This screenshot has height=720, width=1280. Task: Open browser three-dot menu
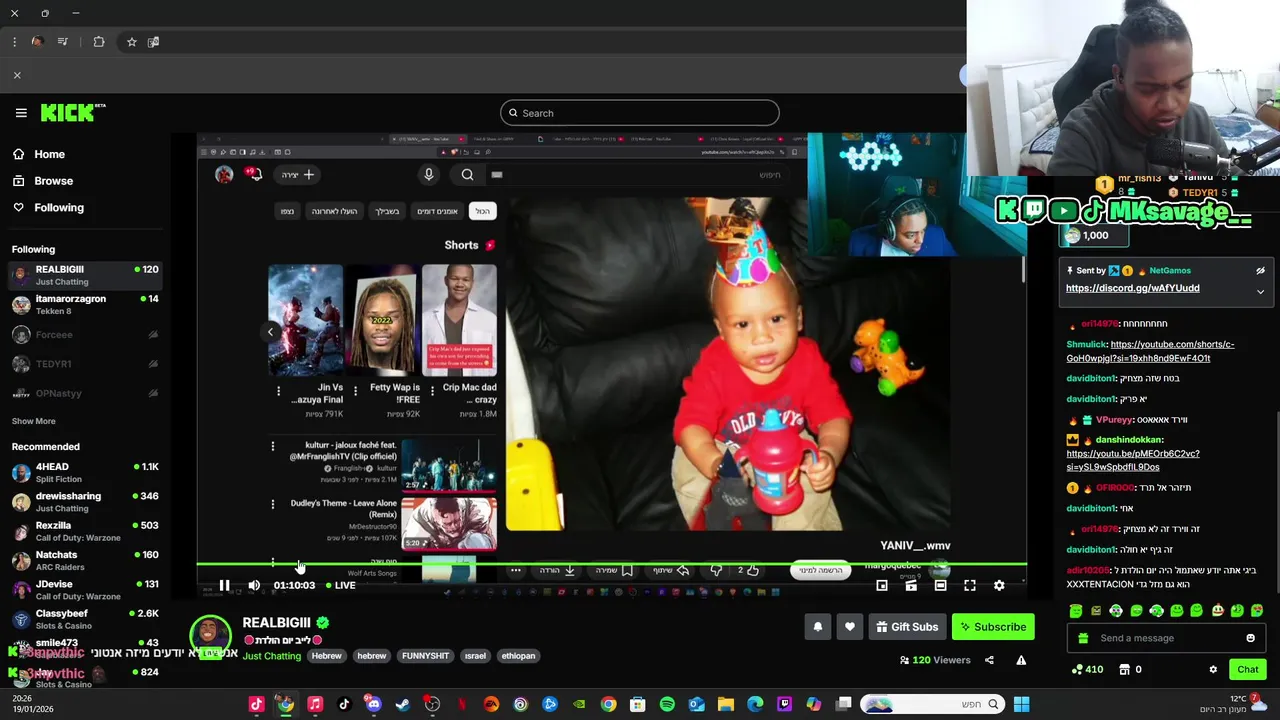point(14,42)
